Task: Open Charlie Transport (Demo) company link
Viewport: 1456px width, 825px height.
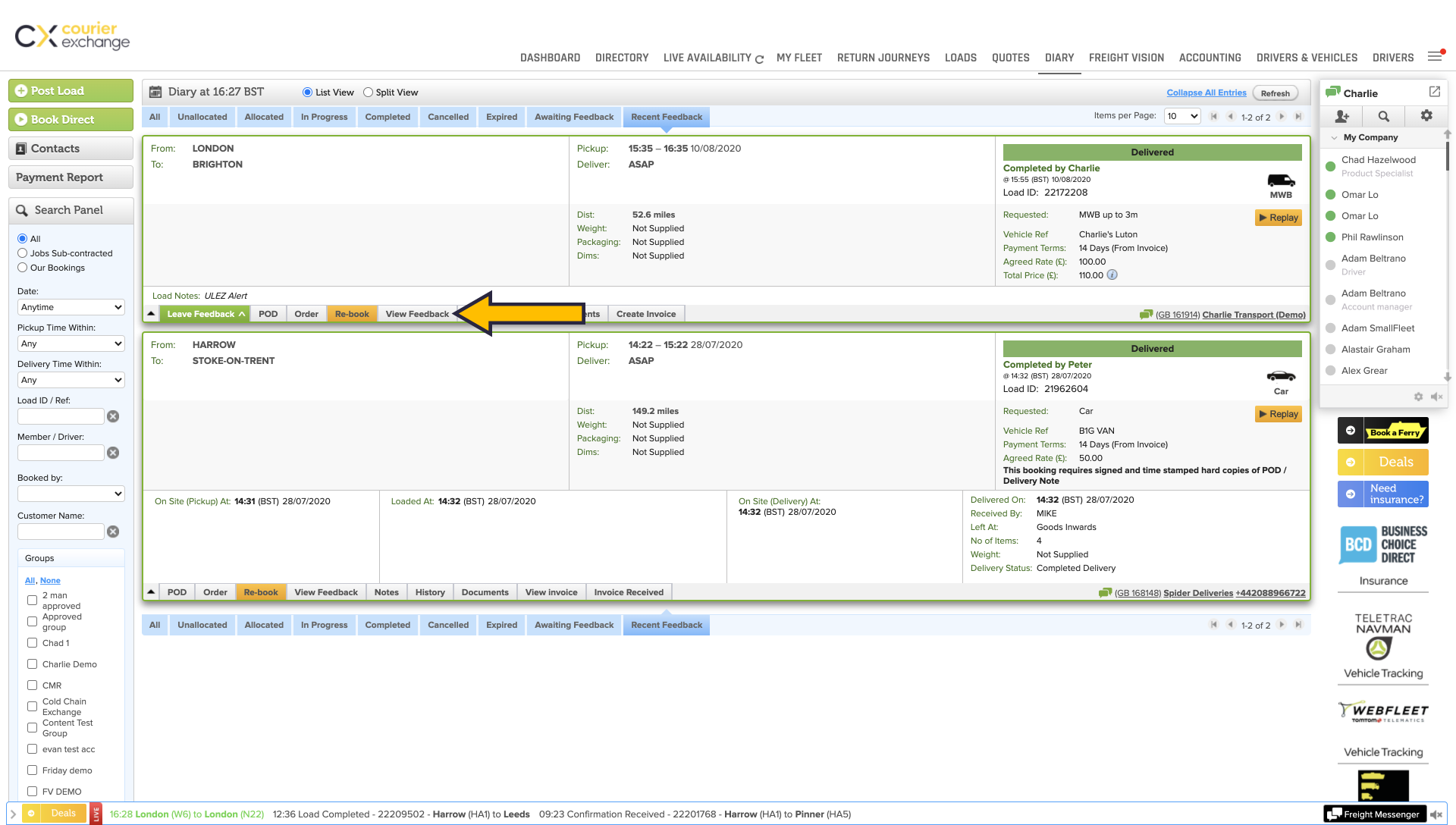Action: tap(1254, 315)
